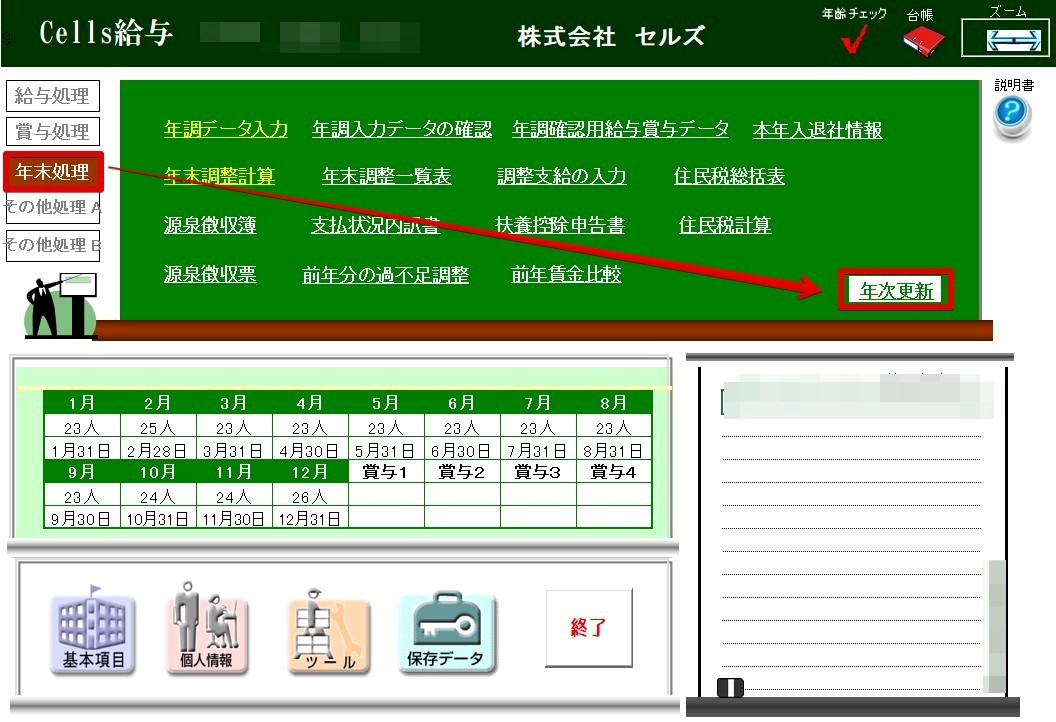Switch to the 年末処理 tab
This screenshot has width=1056, height=722.
(x=52, y=171)
